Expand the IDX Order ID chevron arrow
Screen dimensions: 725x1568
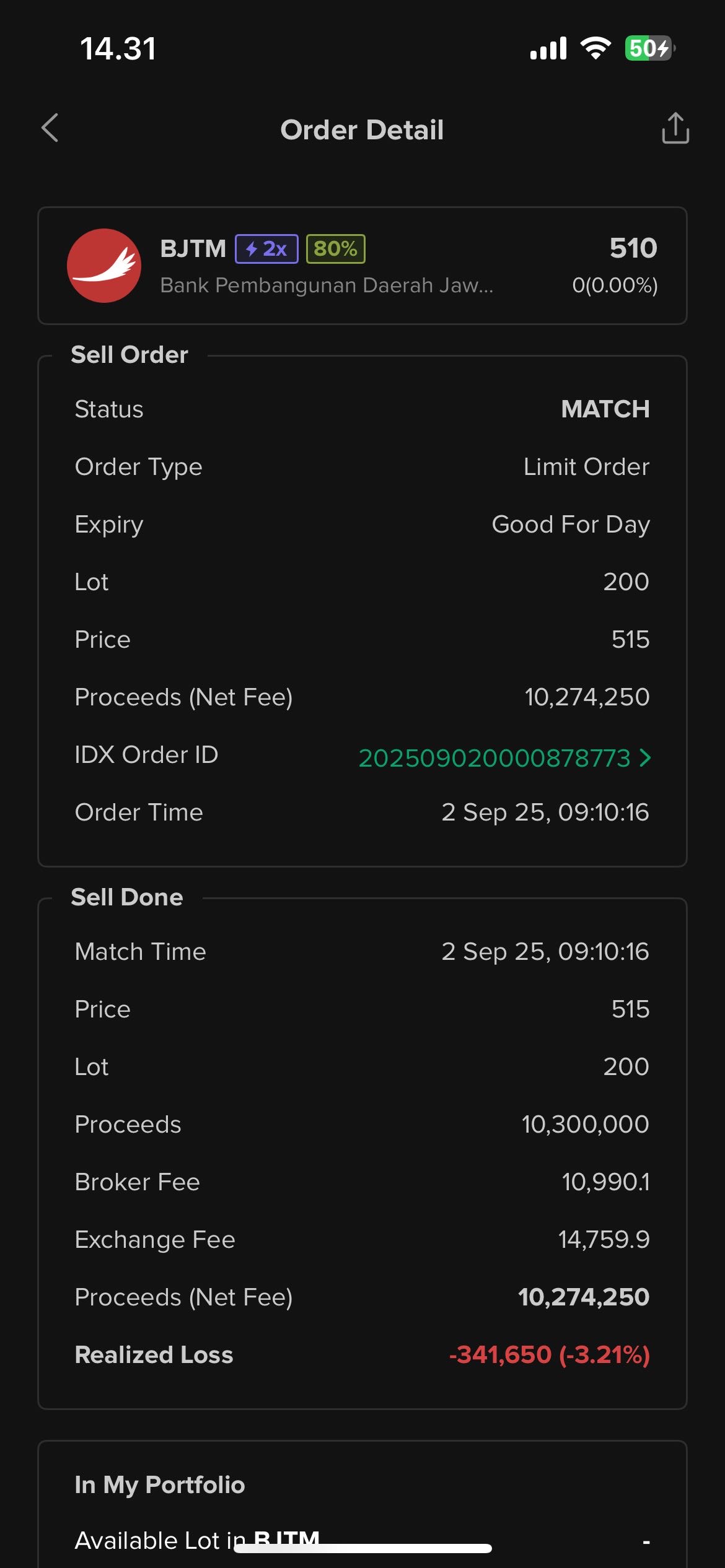click(645, 757)
